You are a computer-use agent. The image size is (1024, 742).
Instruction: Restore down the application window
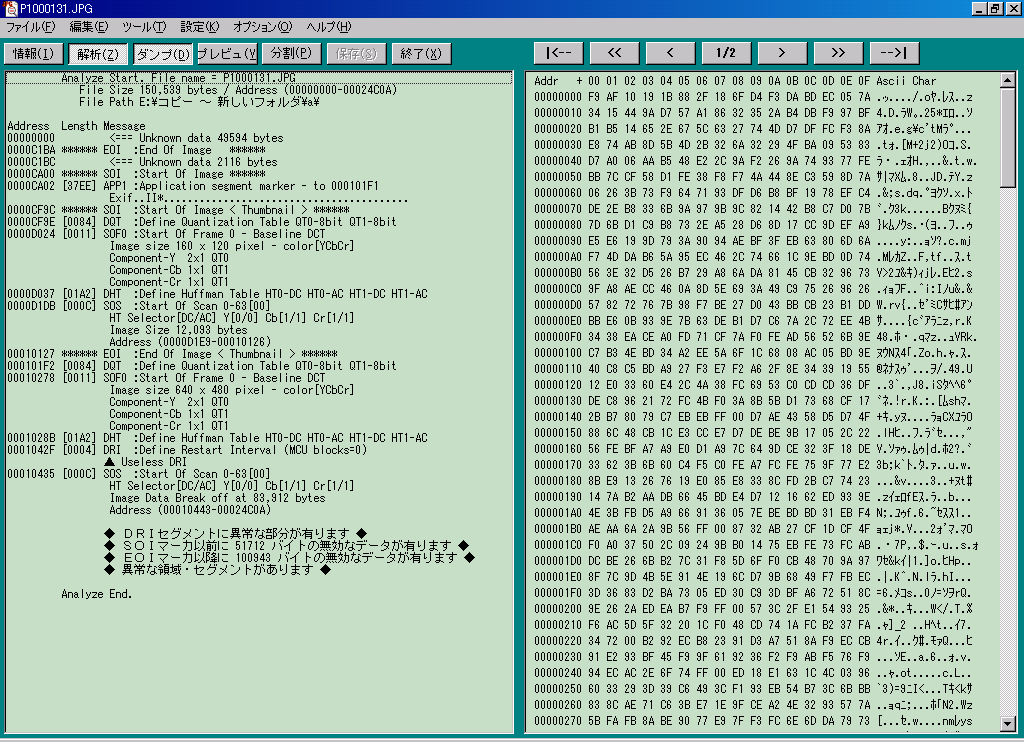tap(993, 8)
